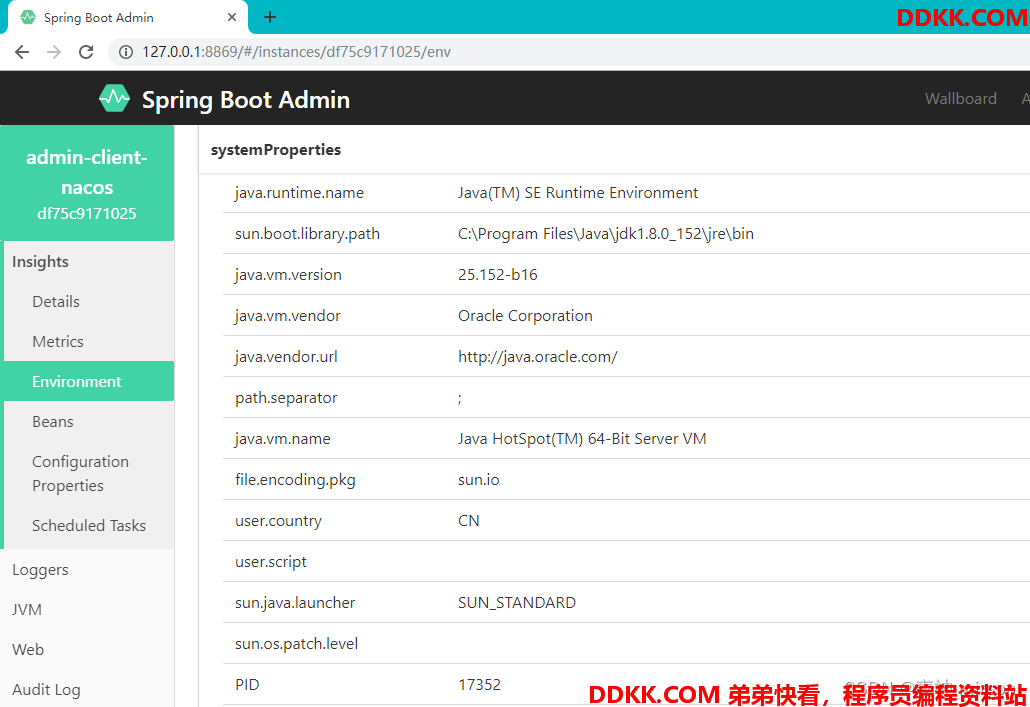1030x707 pixels.
Task: Select the sun.boot.library.path property key
Action: click(307, 234)
